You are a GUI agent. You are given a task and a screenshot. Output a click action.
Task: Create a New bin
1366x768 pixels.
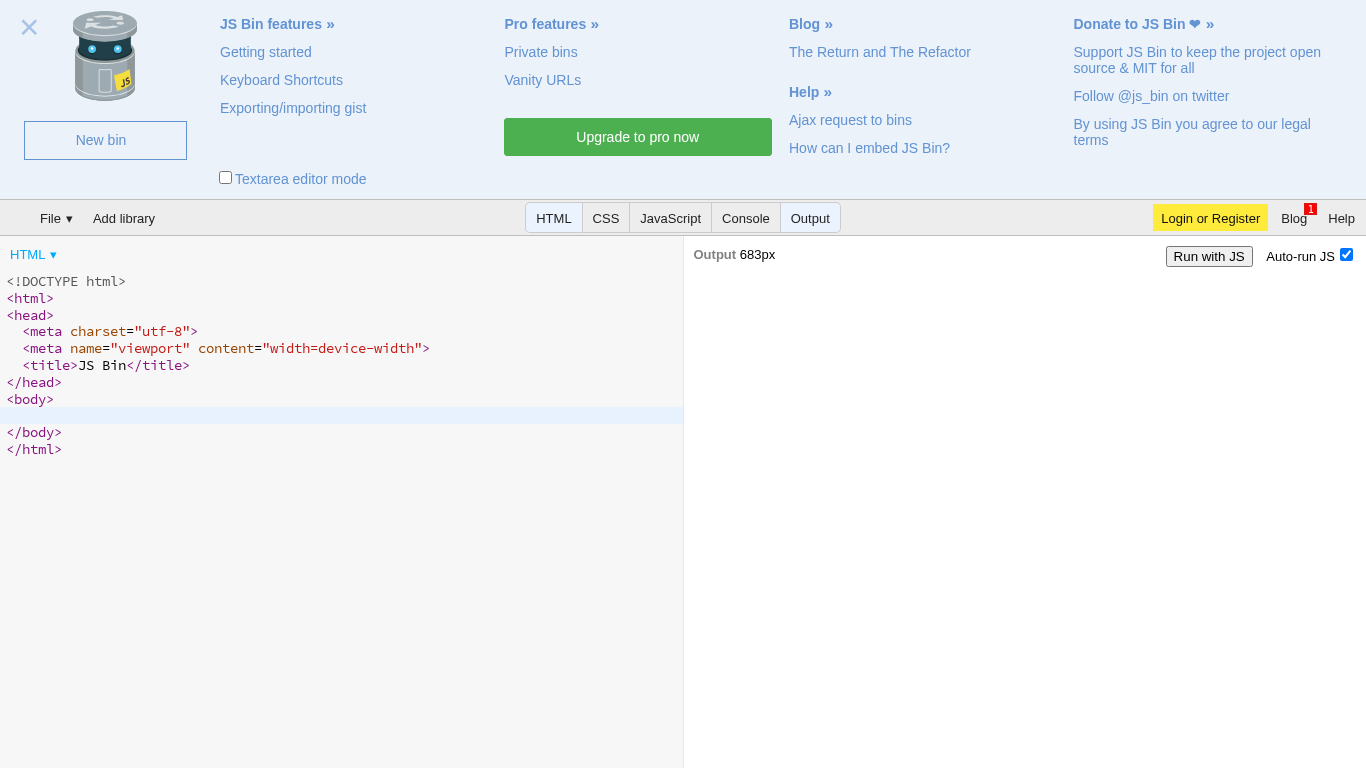105,140
